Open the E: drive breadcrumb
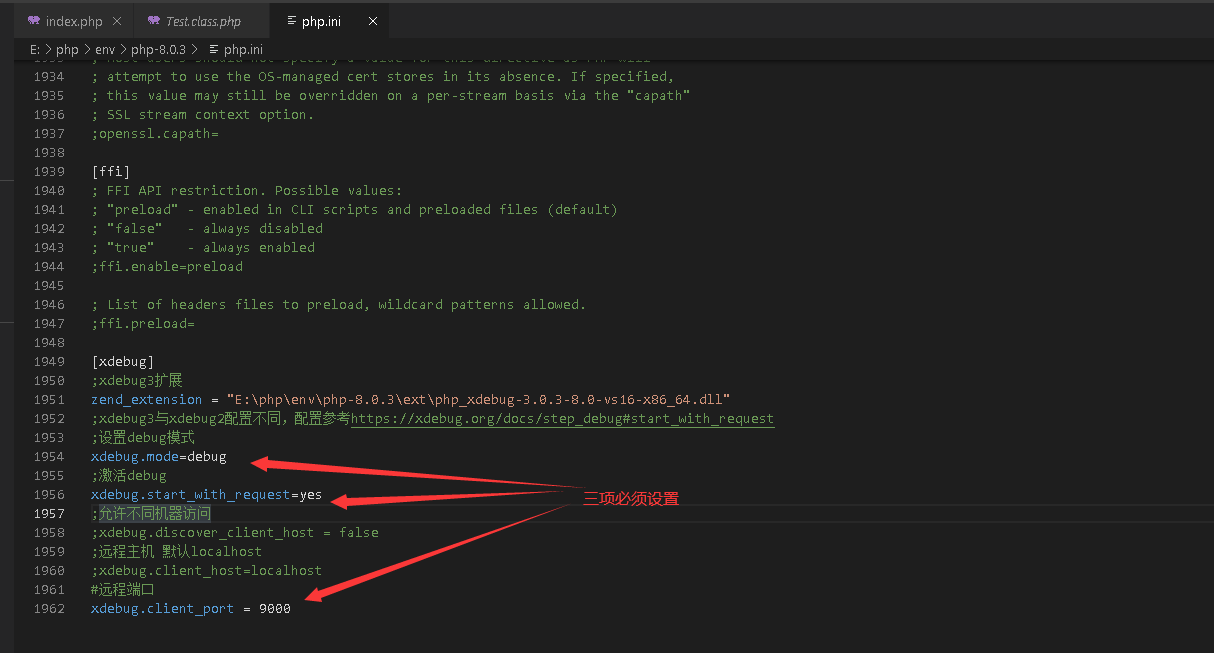 click(x=35, y=49)
